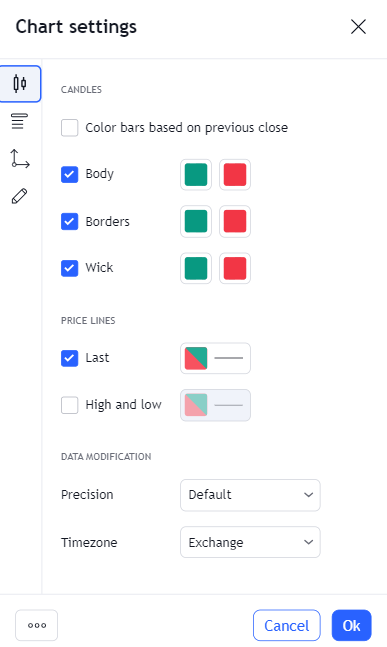Click the Cancel button
The width and height of the screenshot is (387, 647).
[x=287, y=626]
